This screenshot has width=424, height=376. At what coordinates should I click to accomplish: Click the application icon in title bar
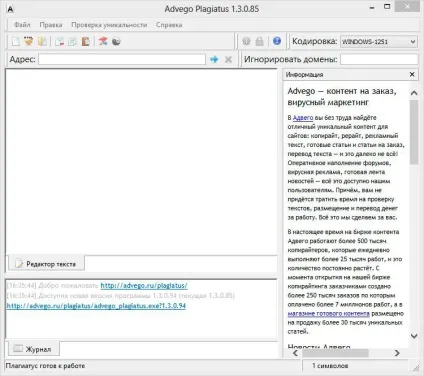pos(10,9)
